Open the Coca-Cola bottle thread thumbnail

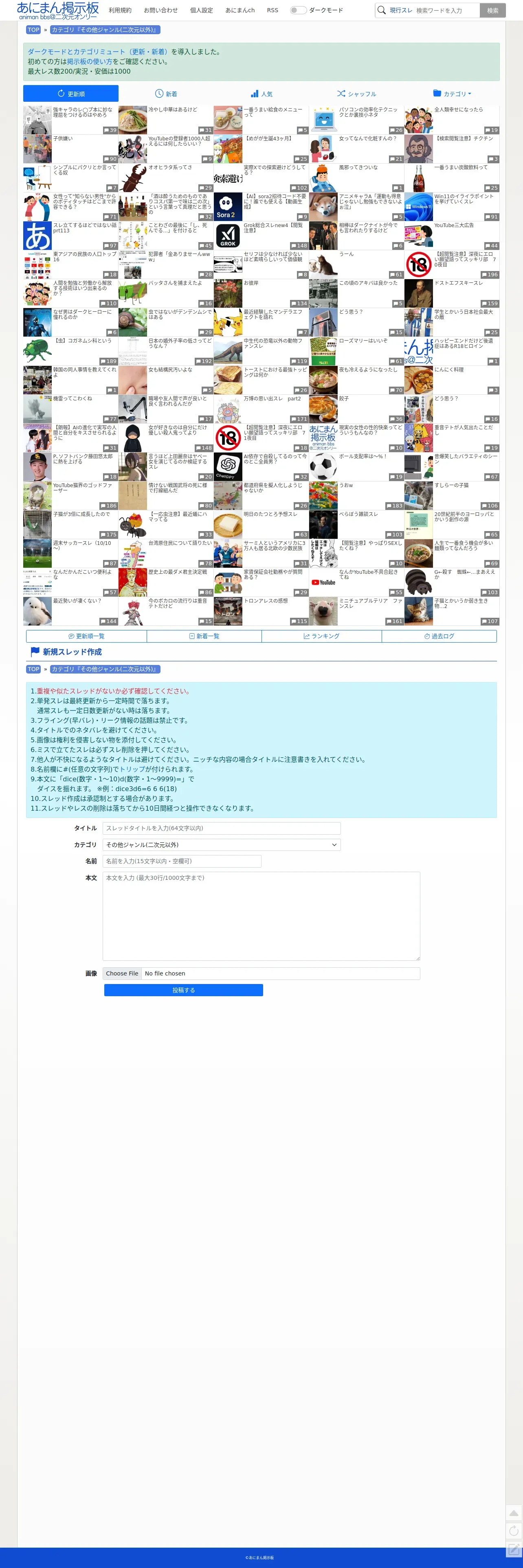419,178
